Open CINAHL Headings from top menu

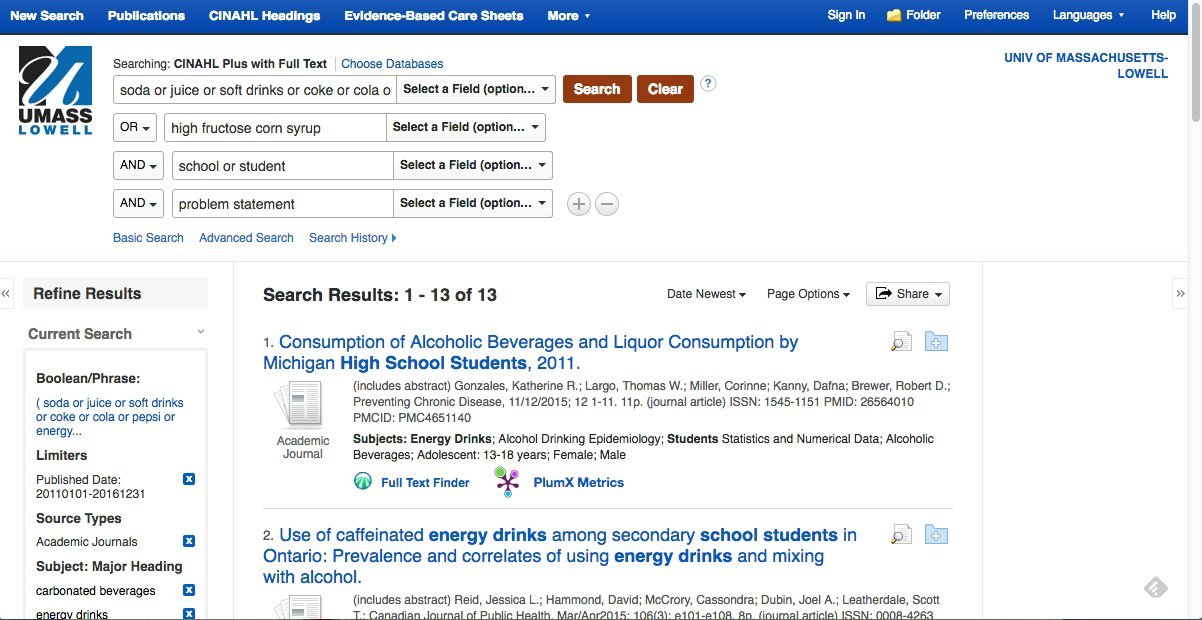(264, 15)
